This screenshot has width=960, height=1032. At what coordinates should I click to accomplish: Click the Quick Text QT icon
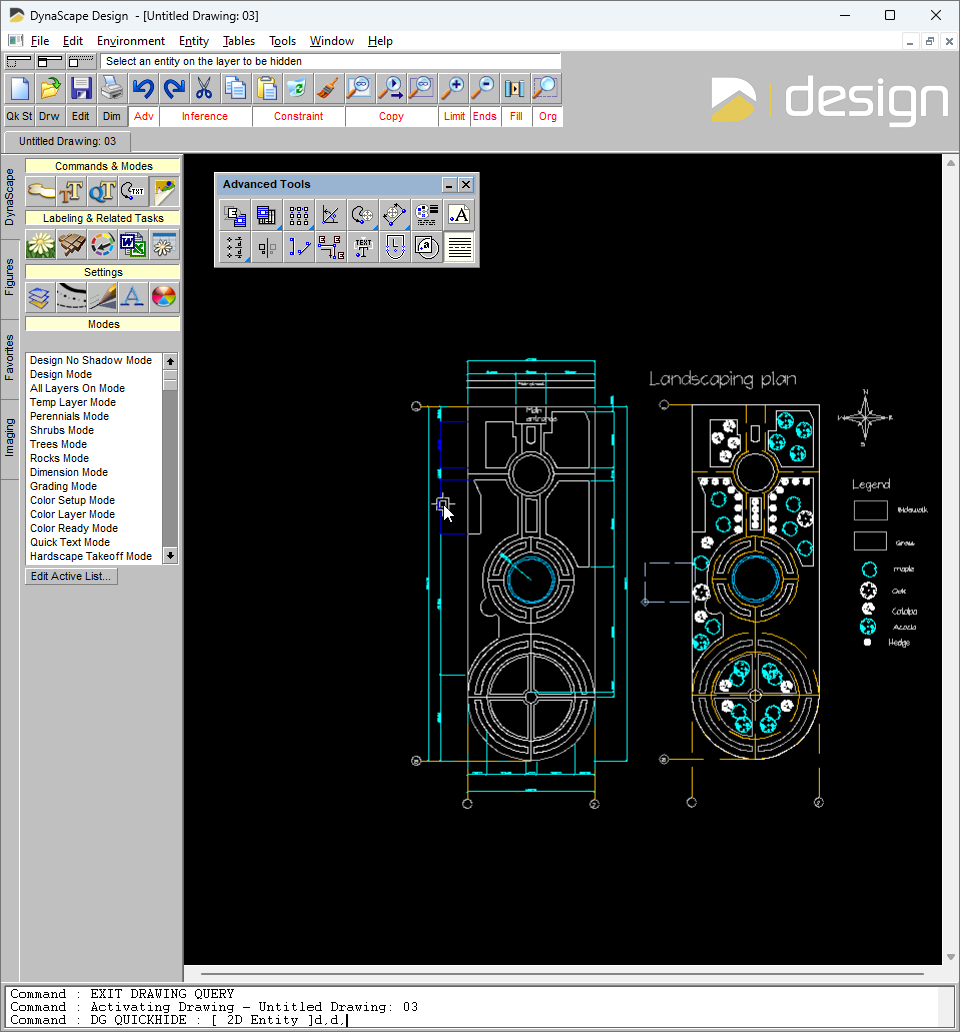coord(102,191)
